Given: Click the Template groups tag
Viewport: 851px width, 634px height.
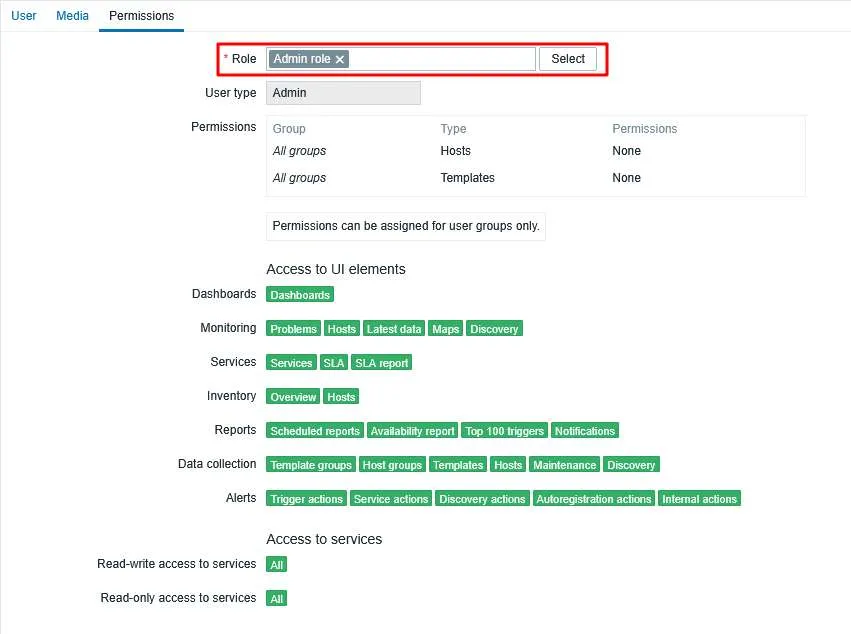Looking at the screenshot, I should [x=311, y=465].
